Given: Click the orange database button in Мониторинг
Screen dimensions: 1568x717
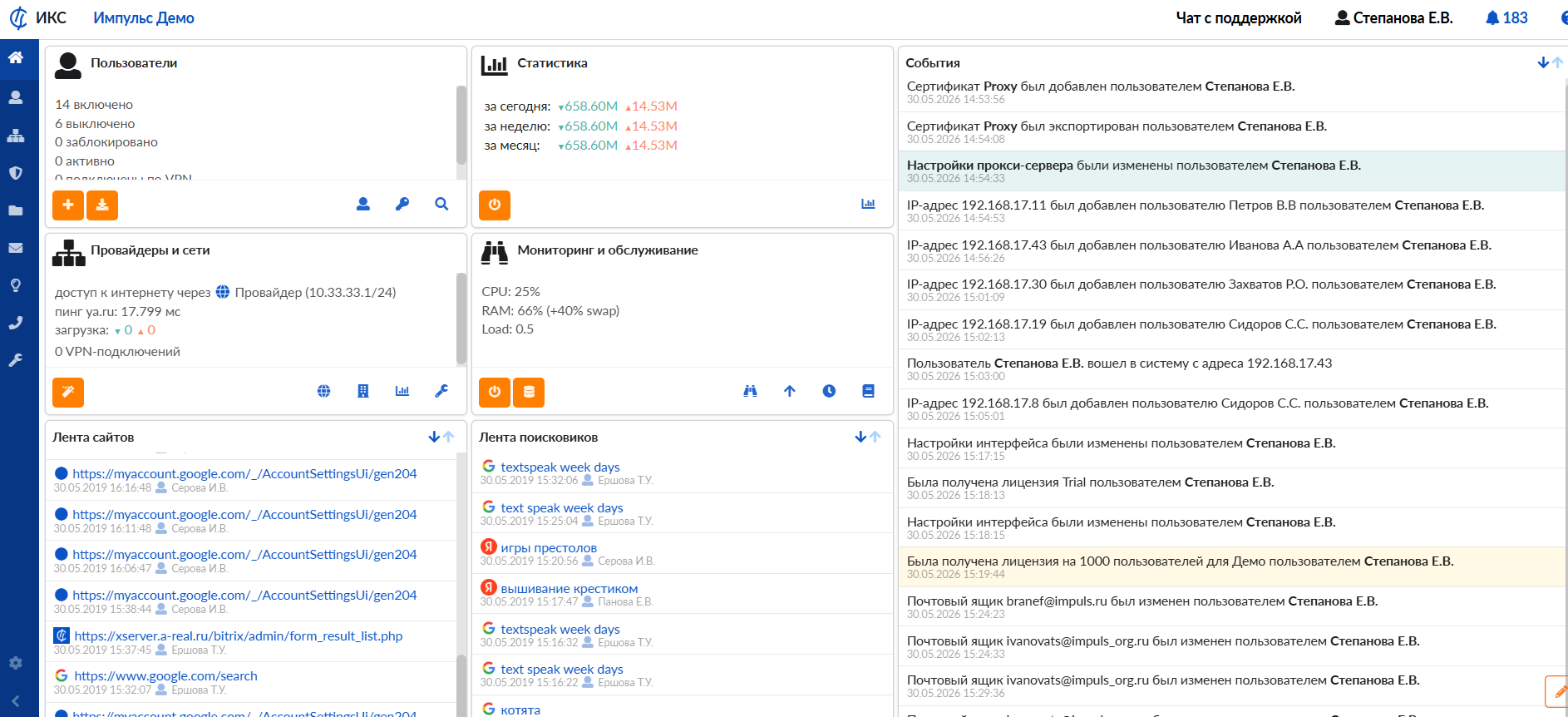Looking at the screenshot, I should tap(529, 392).
